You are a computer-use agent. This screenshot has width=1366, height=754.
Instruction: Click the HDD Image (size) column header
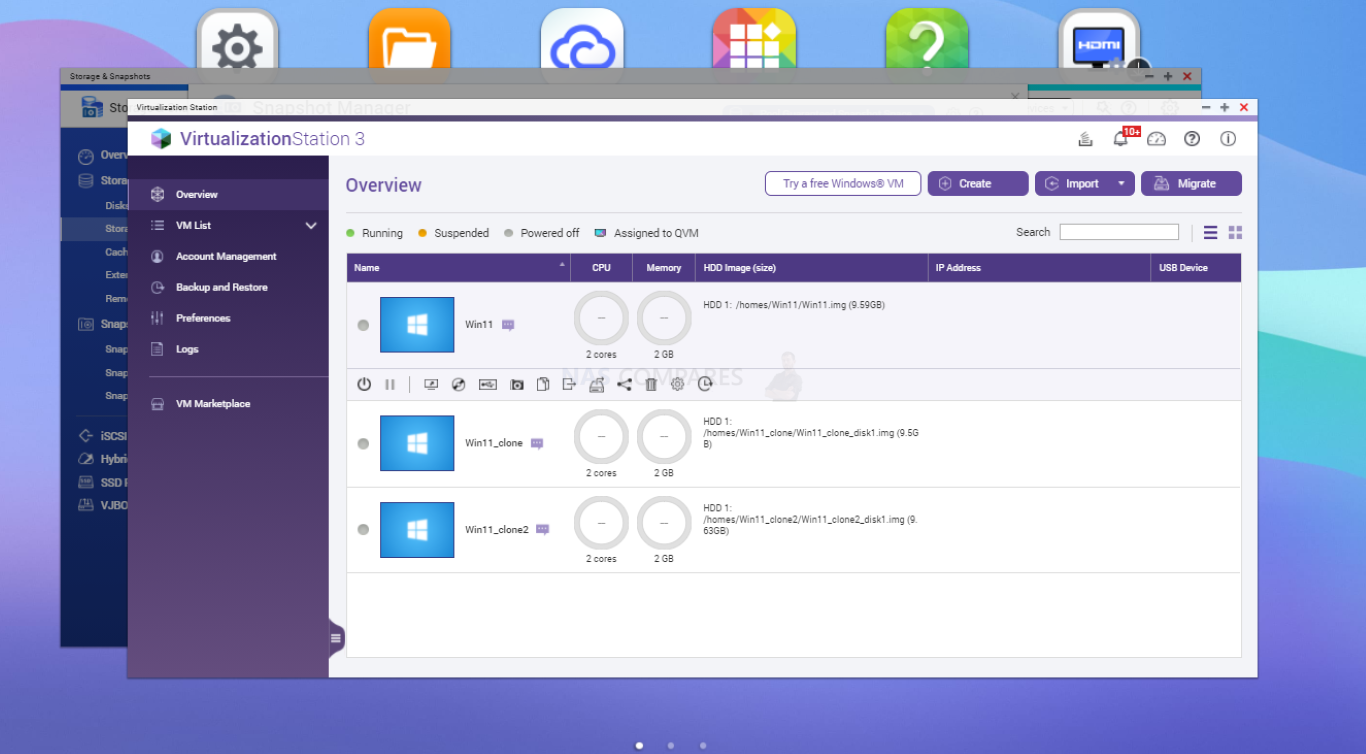pyautogui.click(x=812, y=268)
